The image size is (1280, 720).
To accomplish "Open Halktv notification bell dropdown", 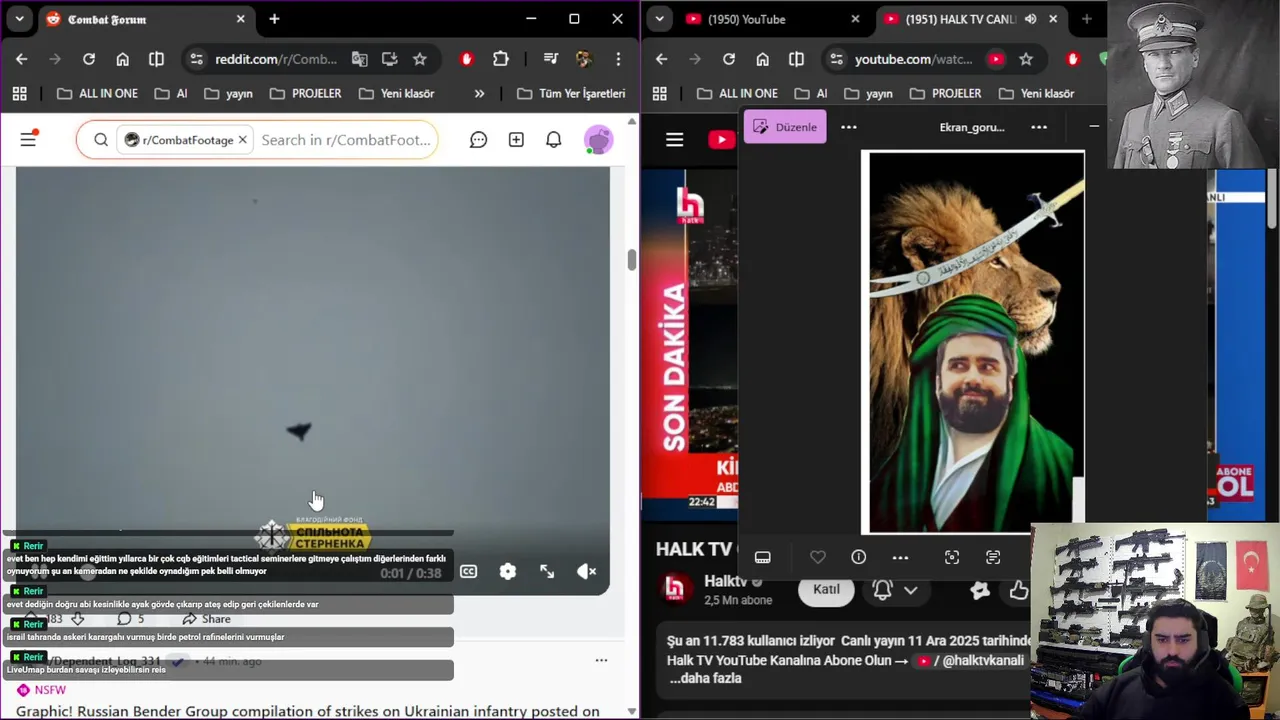I will click(894, 590).
